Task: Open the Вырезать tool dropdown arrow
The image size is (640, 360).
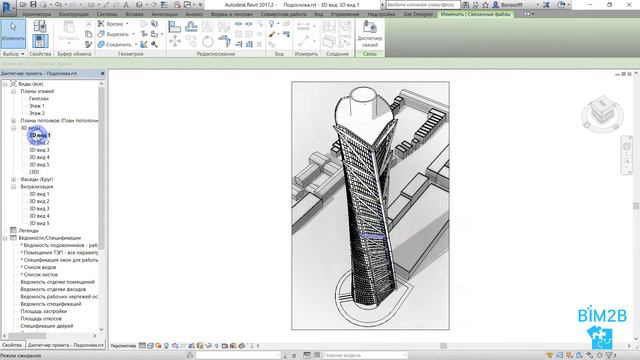Action: click(133, 34)
